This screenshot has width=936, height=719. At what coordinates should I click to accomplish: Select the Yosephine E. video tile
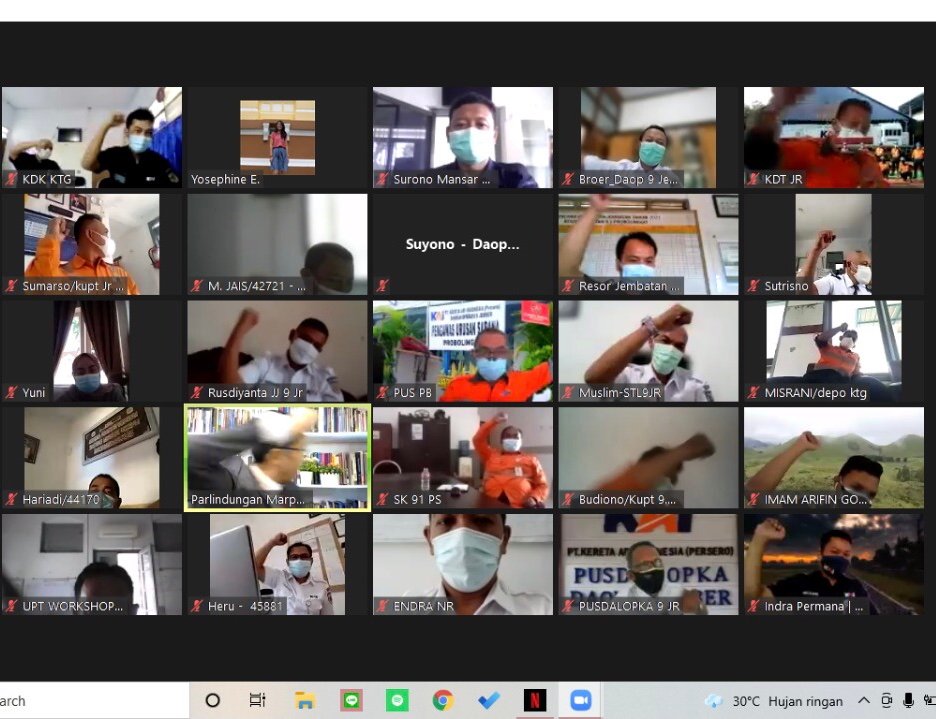click(x=277, y=137)
